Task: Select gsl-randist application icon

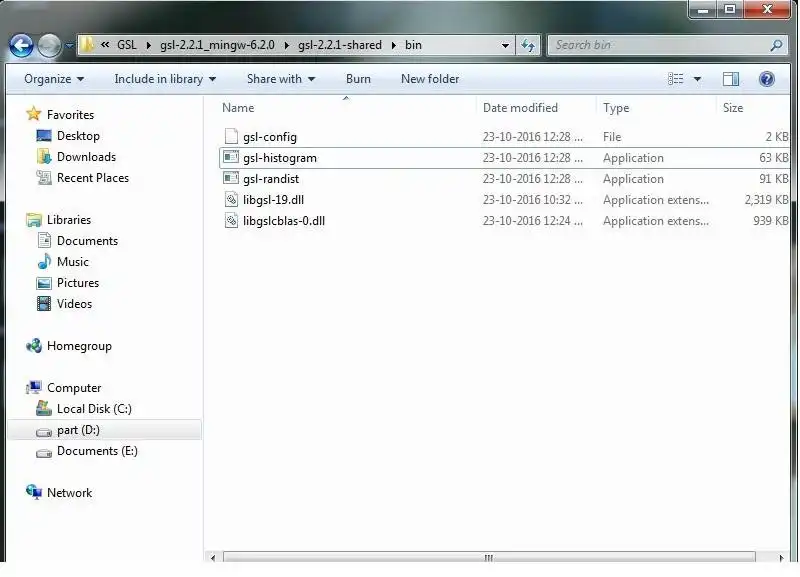Action: (x=231, y=178)
